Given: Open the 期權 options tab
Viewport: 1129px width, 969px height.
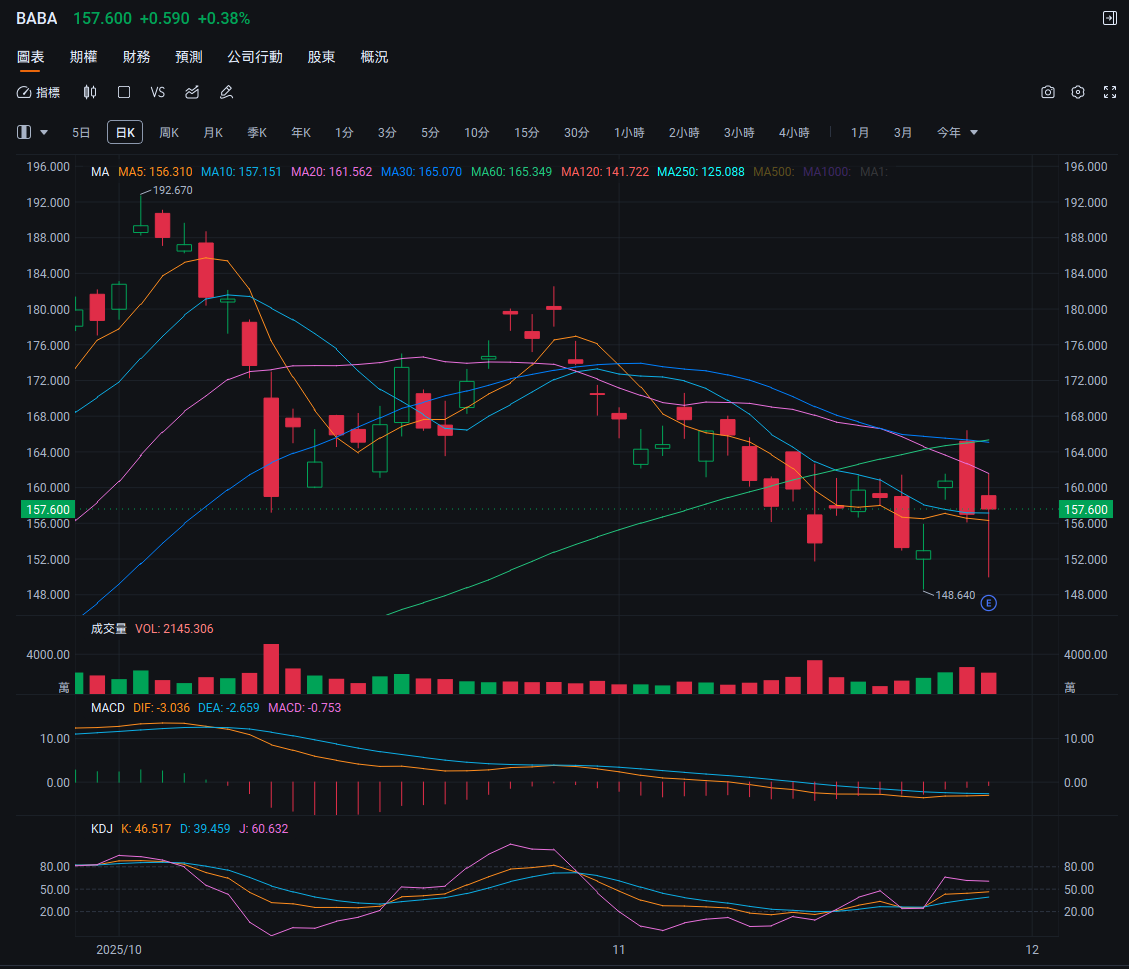Looking at the screenshot, I should (83, 57).
